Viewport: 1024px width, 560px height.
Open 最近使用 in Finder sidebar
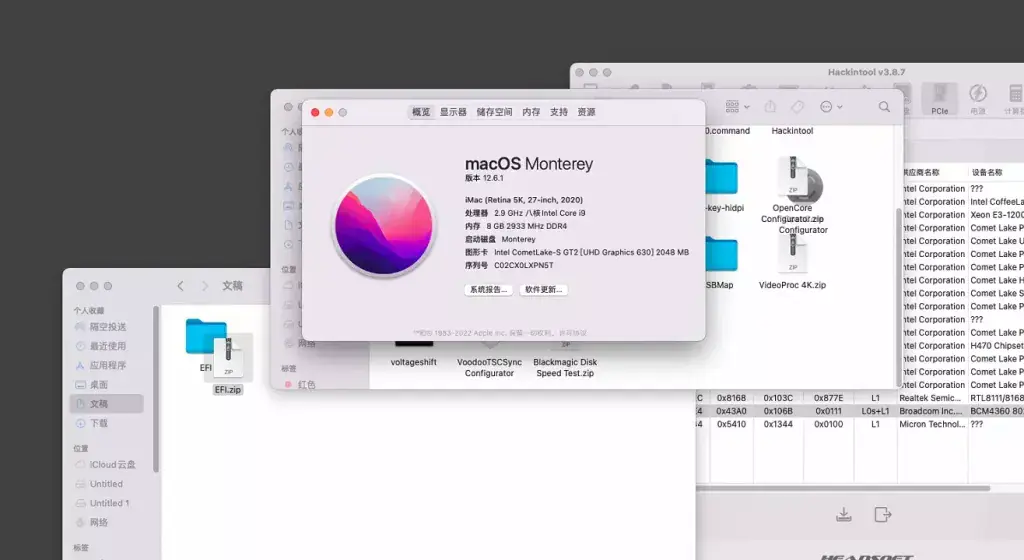point(106,346)
